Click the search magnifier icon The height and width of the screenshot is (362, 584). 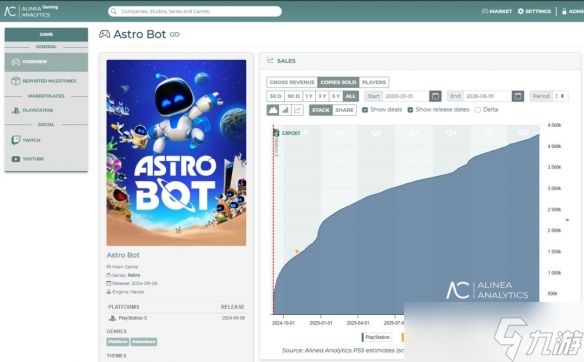(x=114, y=11)
